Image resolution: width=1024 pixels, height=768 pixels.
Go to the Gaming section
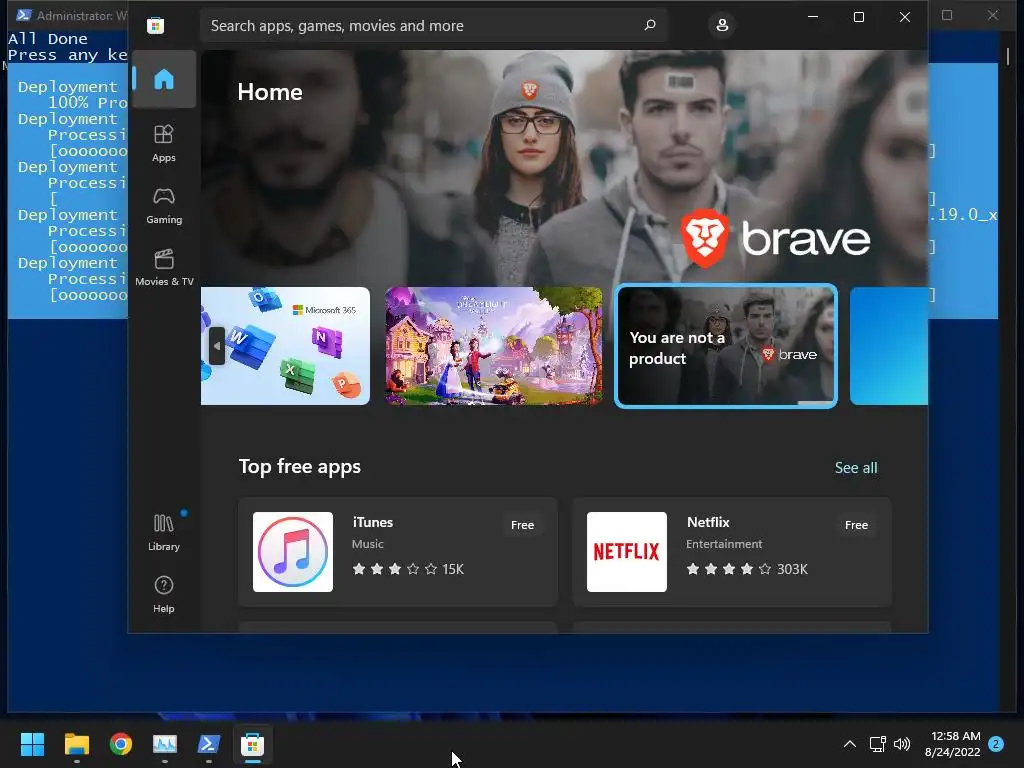164,205
